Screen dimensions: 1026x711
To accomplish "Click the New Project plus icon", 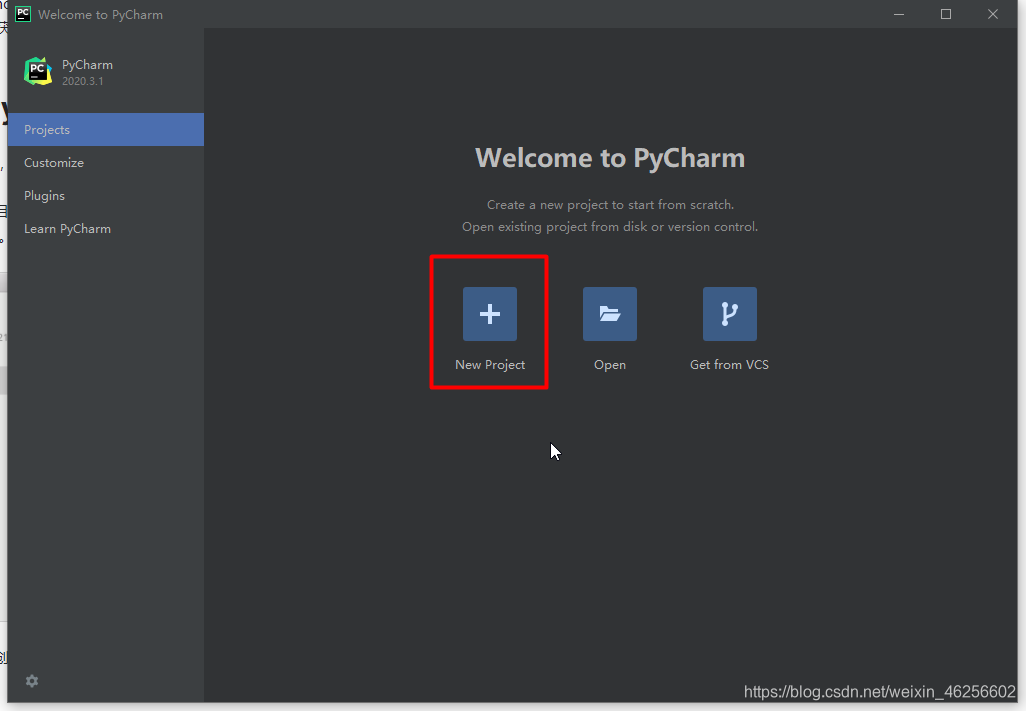I will click(489, 314).
